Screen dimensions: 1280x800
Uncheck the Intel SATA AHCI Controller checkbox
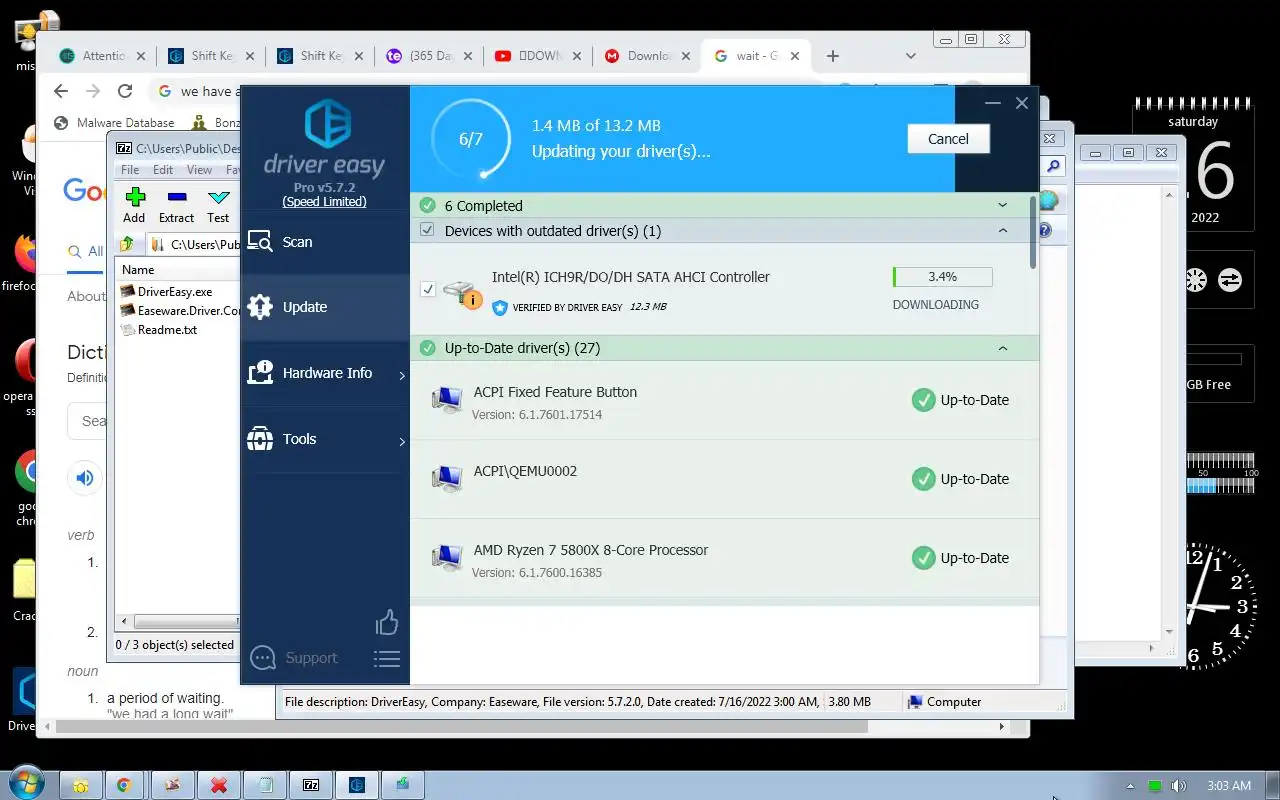click(428, 289)
